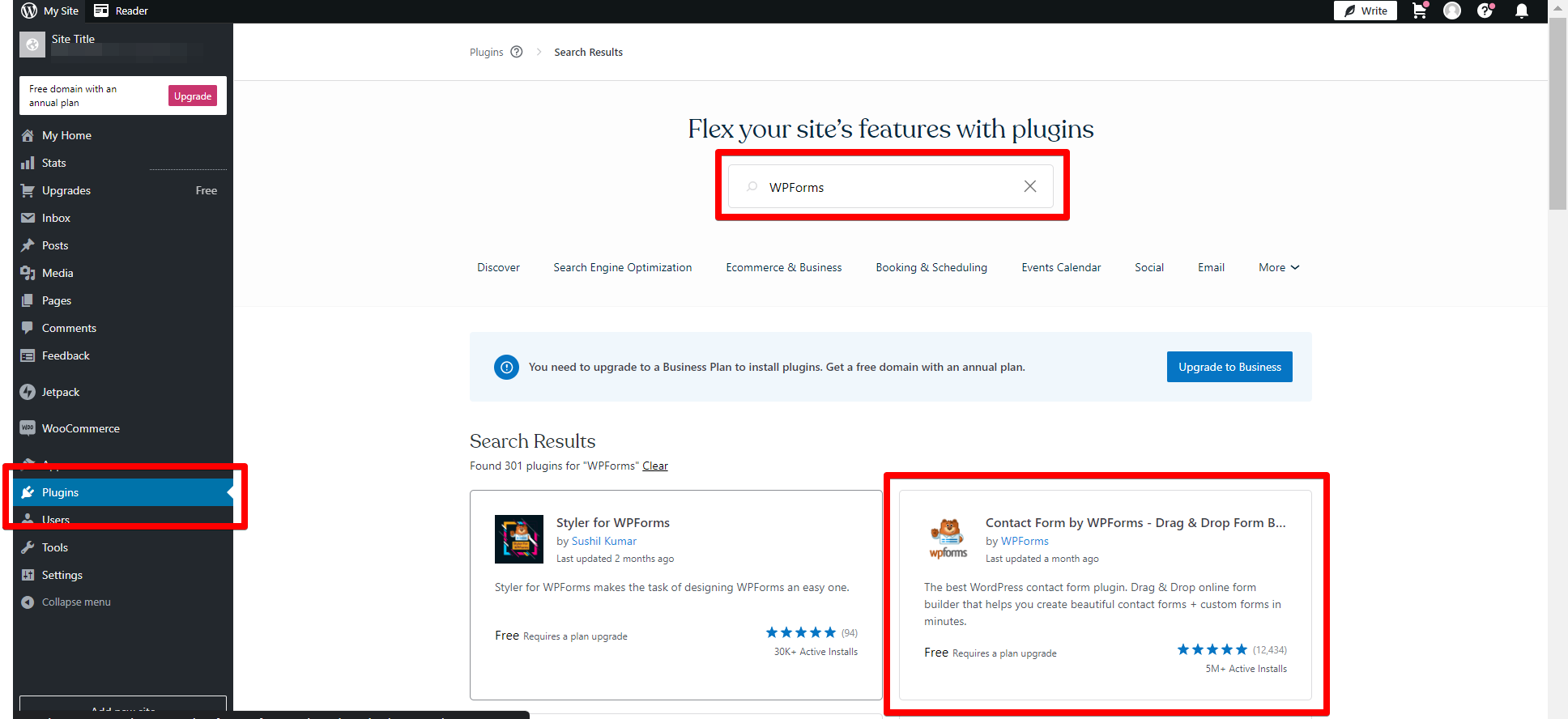Screen dimensions: 1568x719
Task: Open Pages in sidebar
Action: tap(123, 300)
